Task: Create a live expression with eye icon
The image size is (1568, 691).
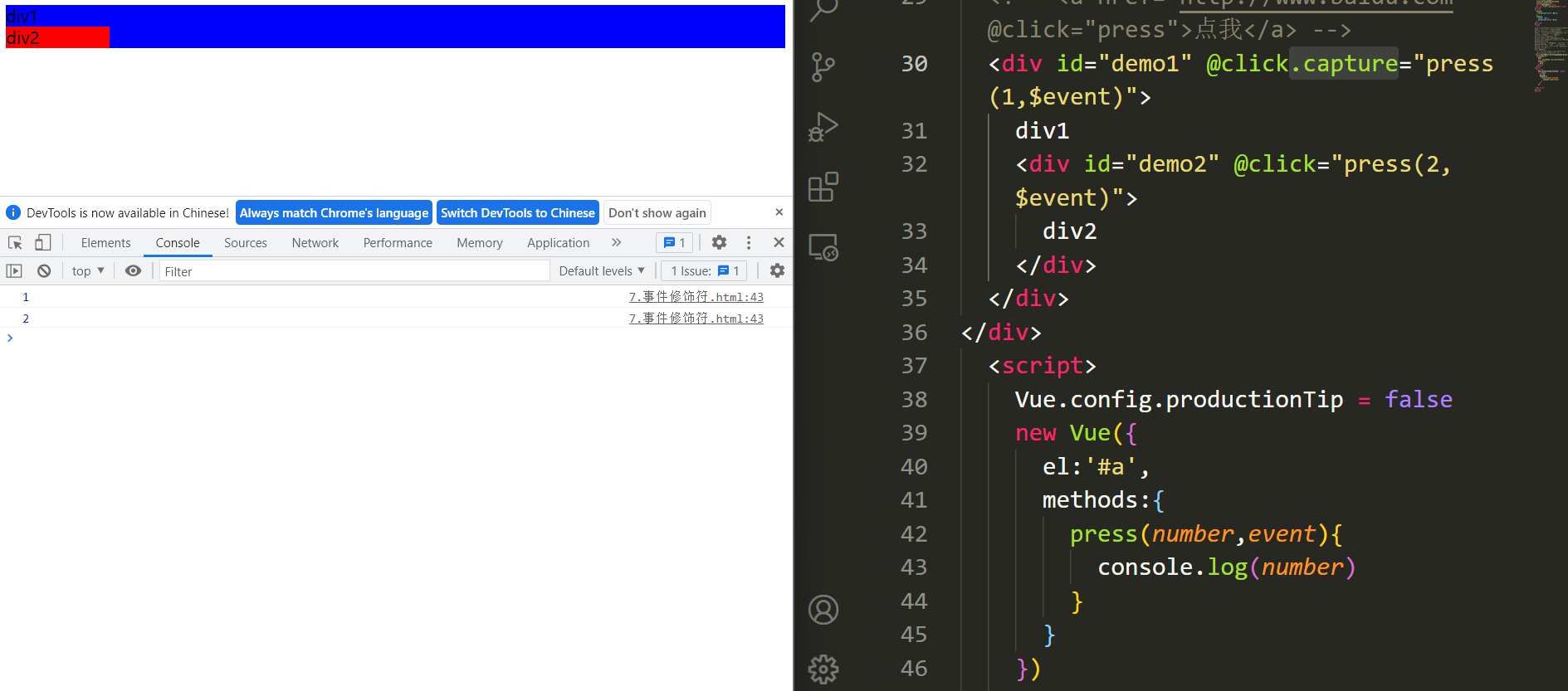Action: (x=133, y=270)
